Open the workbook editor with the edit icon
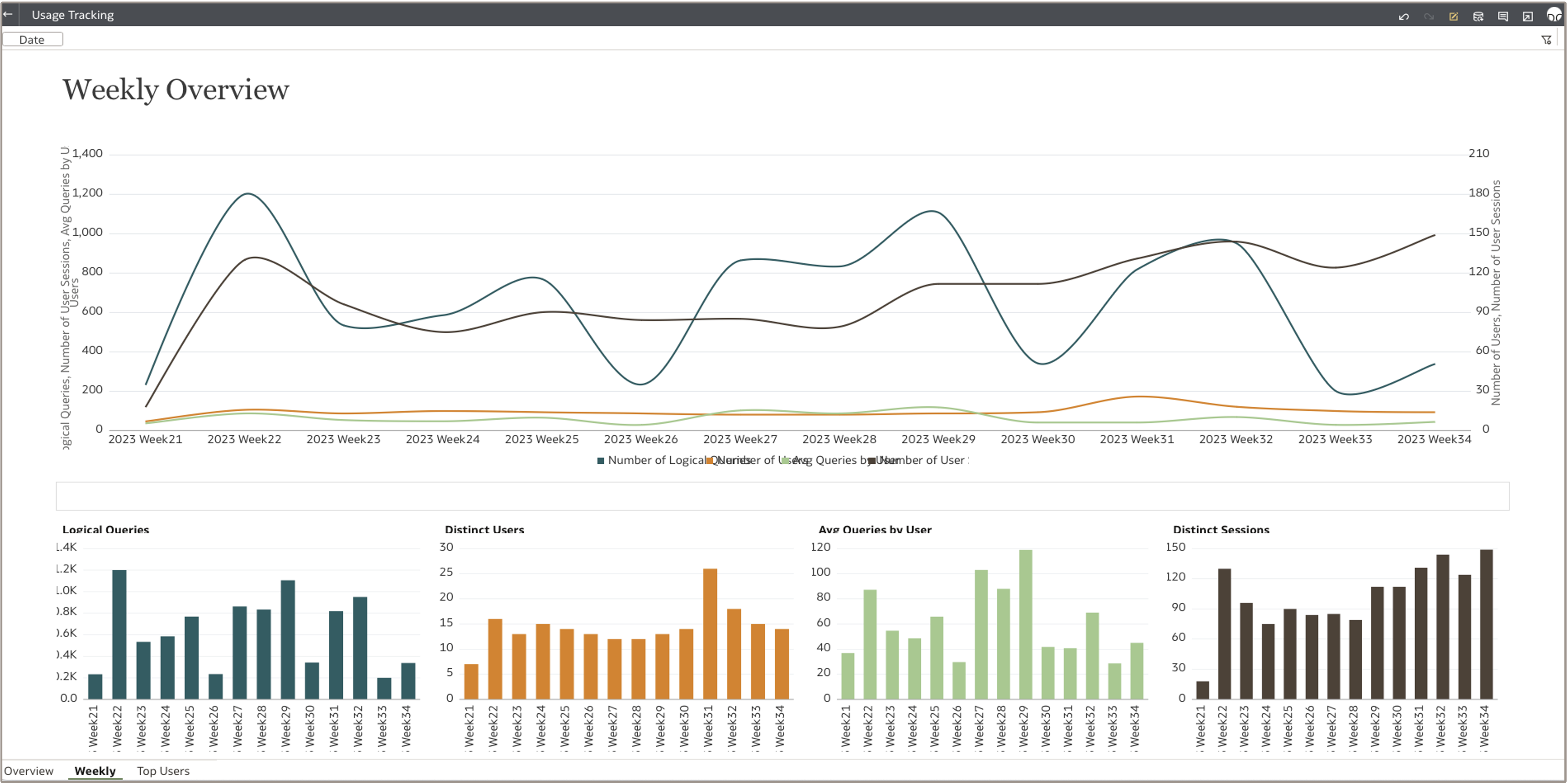This screenshot has width=1568, height=783. [1454, 15]
